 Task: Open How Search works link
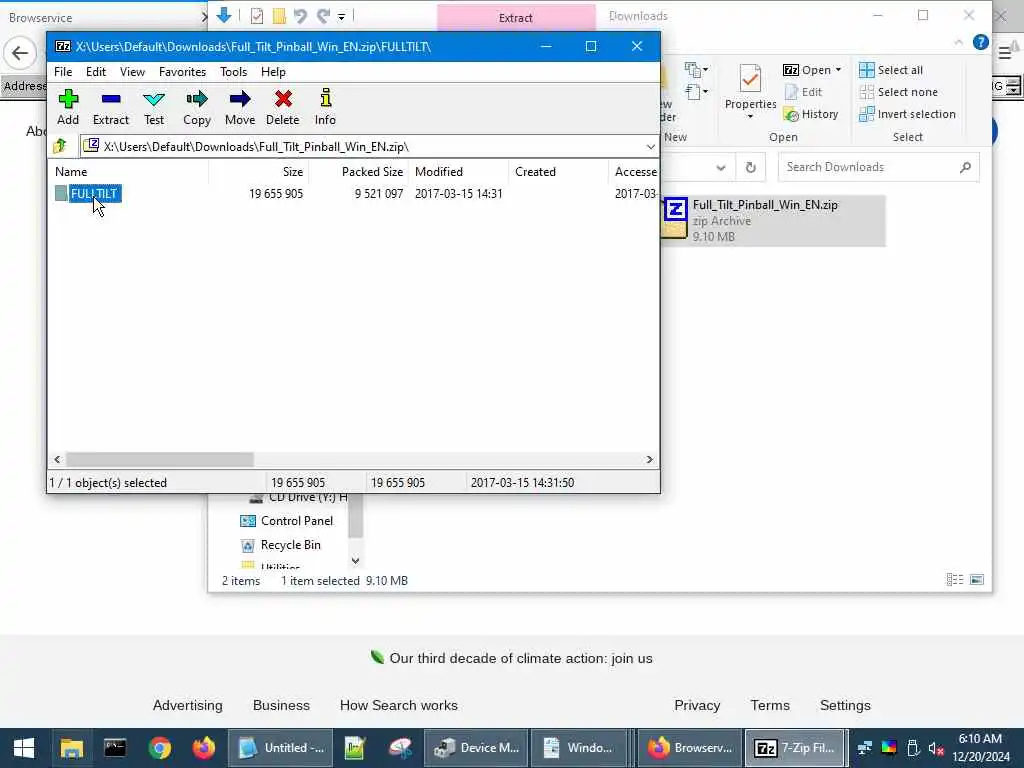[x=398, y=705]
